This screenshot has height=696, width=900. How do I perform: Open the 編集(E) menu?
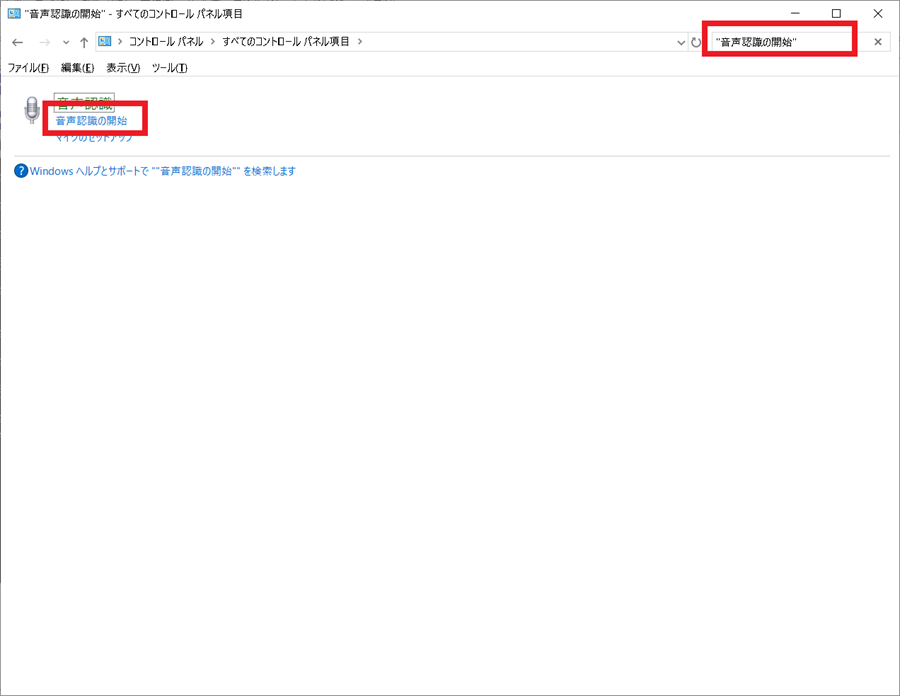(x=77, y=68)
